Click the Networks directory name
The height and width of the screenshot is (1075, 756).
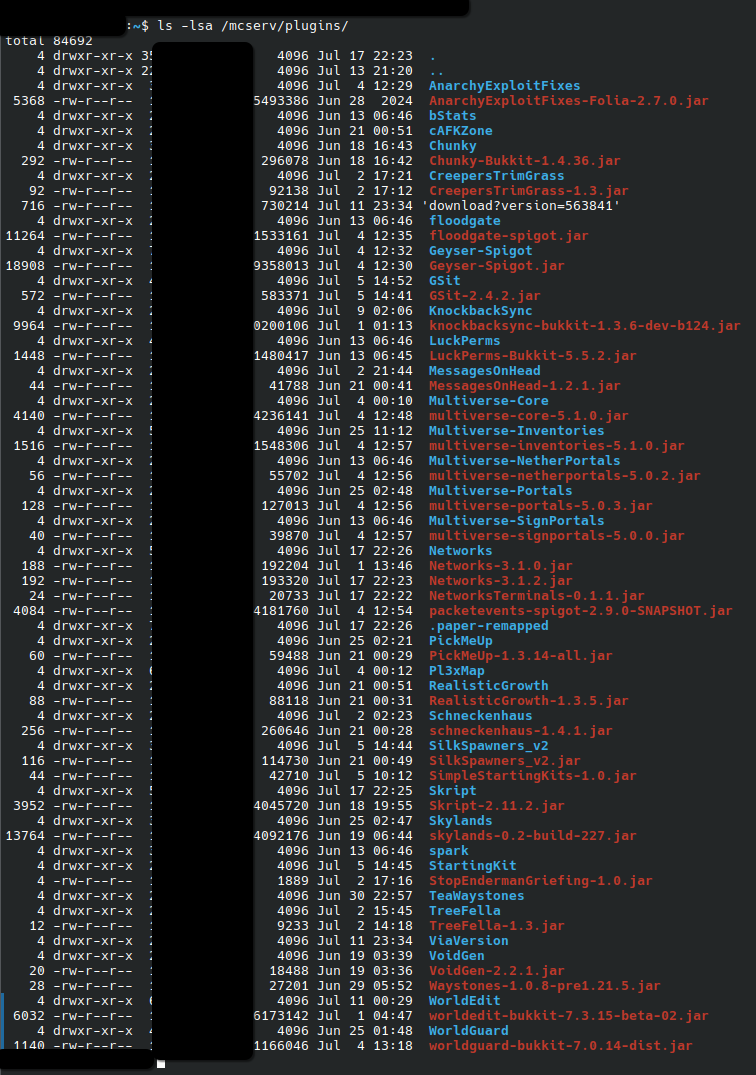(x=461, y=551)
